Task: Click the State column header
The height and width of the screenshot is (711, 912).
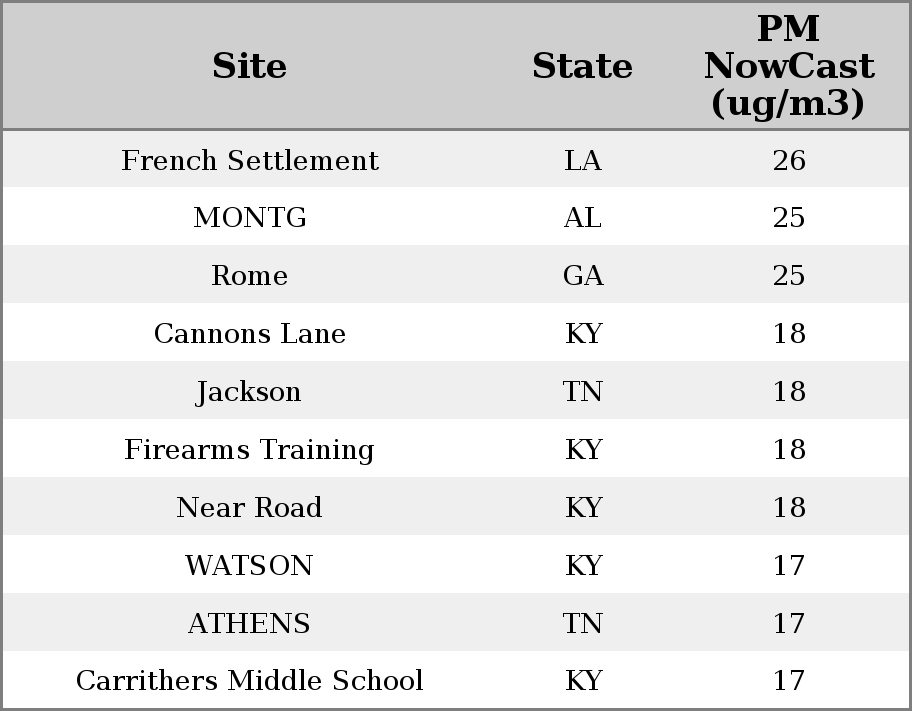Action: pos(582,66)
